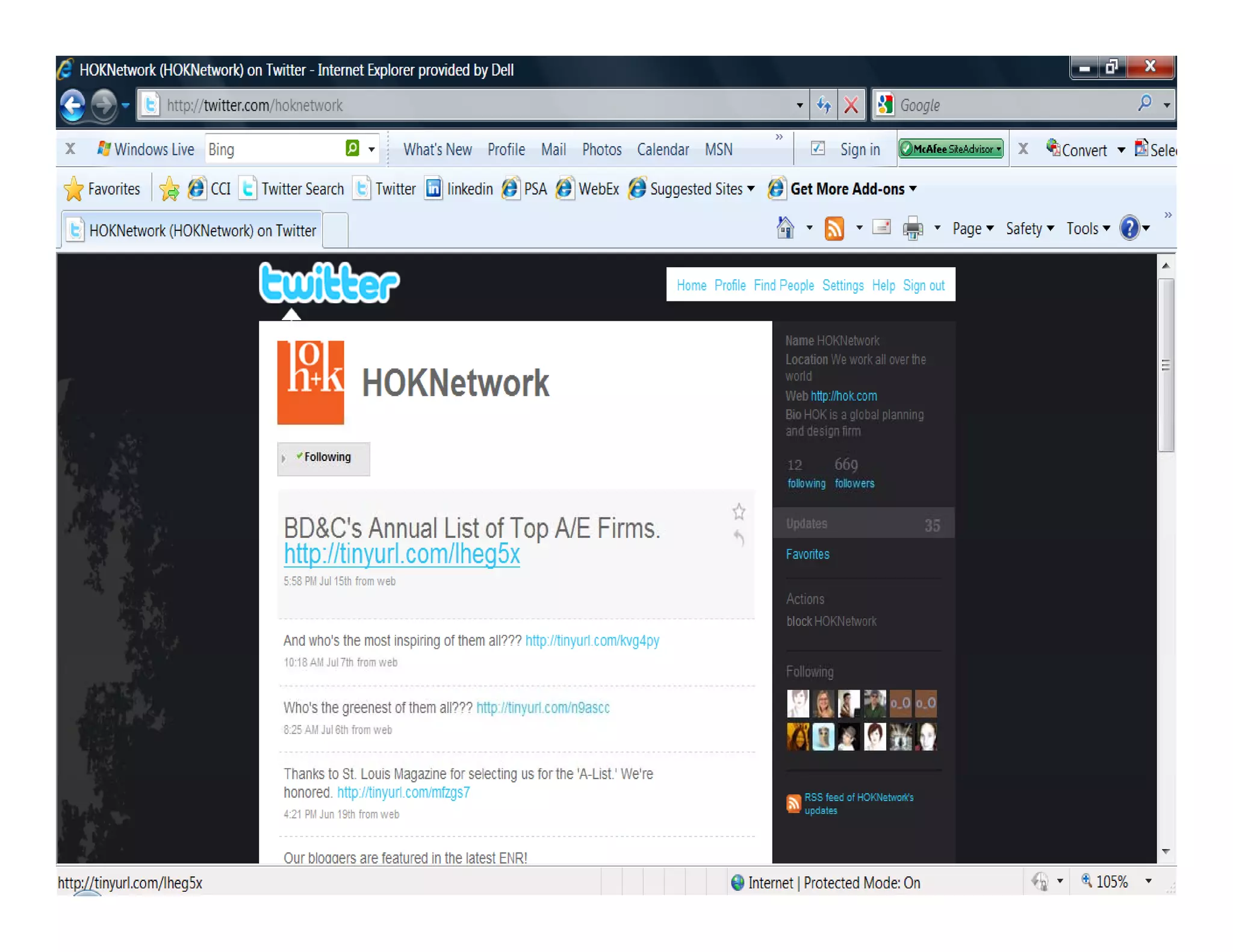
Task: Click the reply arrow on top tweet
Action: pyautogui.click(x=739, y=537)
